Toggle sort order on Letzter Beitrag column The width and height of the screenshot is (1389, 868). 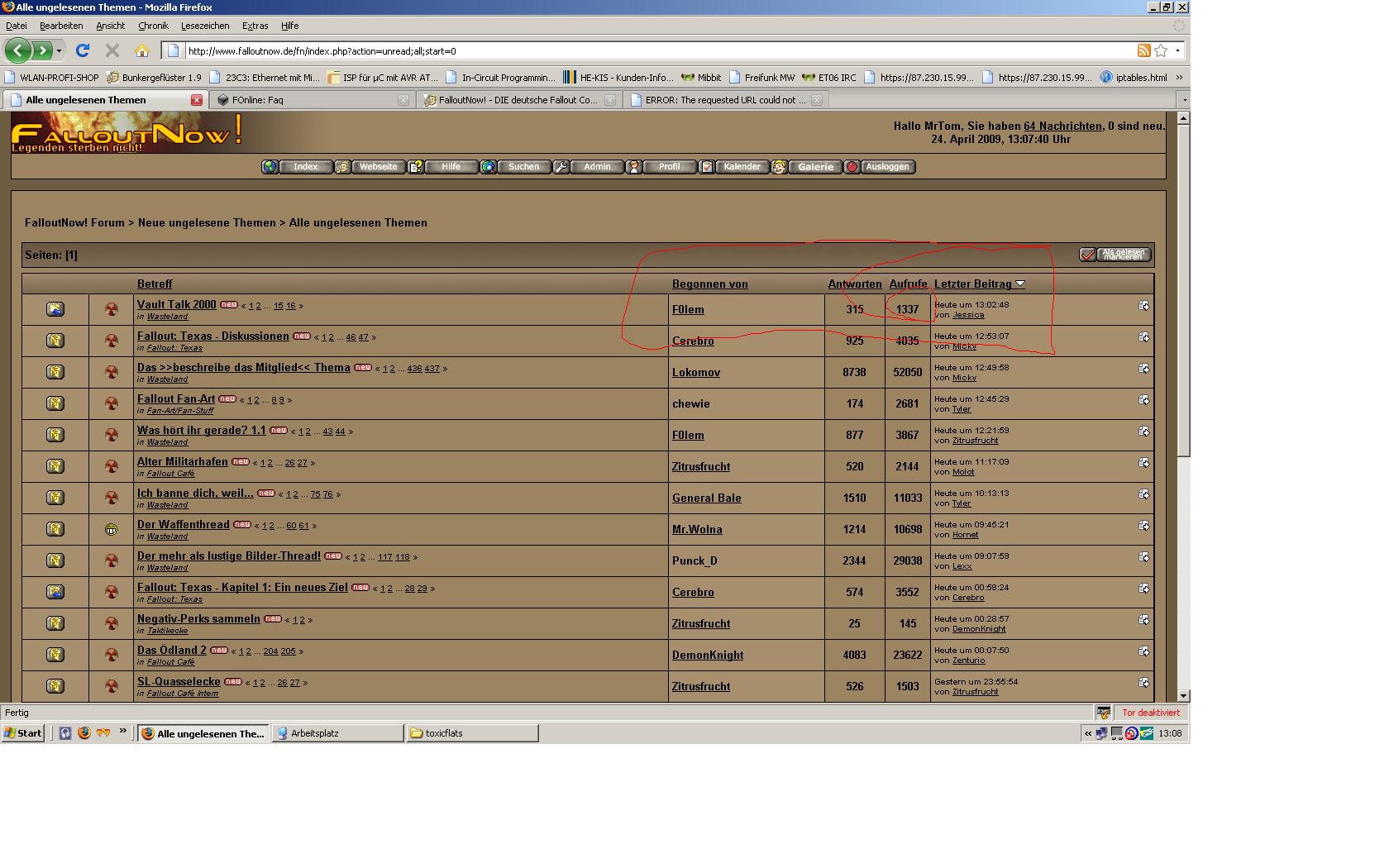[1020, 284]
